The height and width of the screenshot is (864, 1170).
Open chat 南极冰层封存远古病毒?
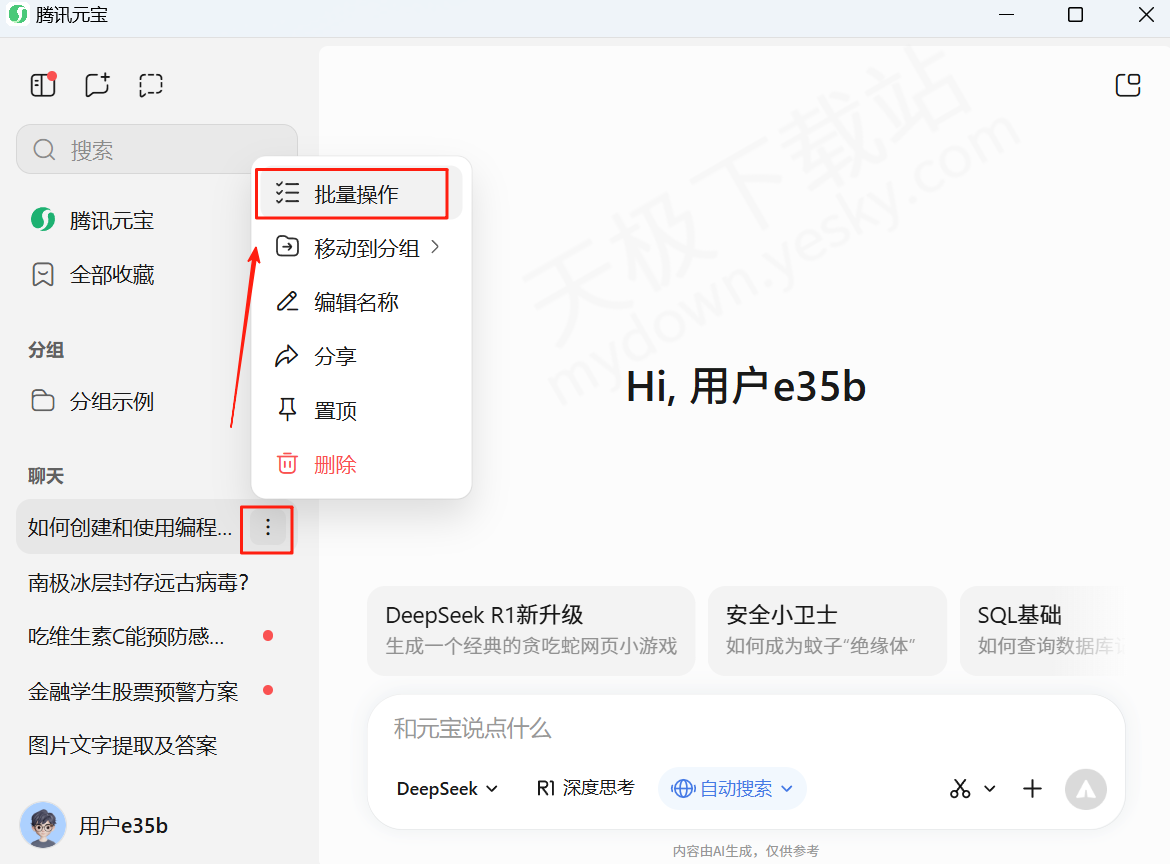click(x=157, y=582)
